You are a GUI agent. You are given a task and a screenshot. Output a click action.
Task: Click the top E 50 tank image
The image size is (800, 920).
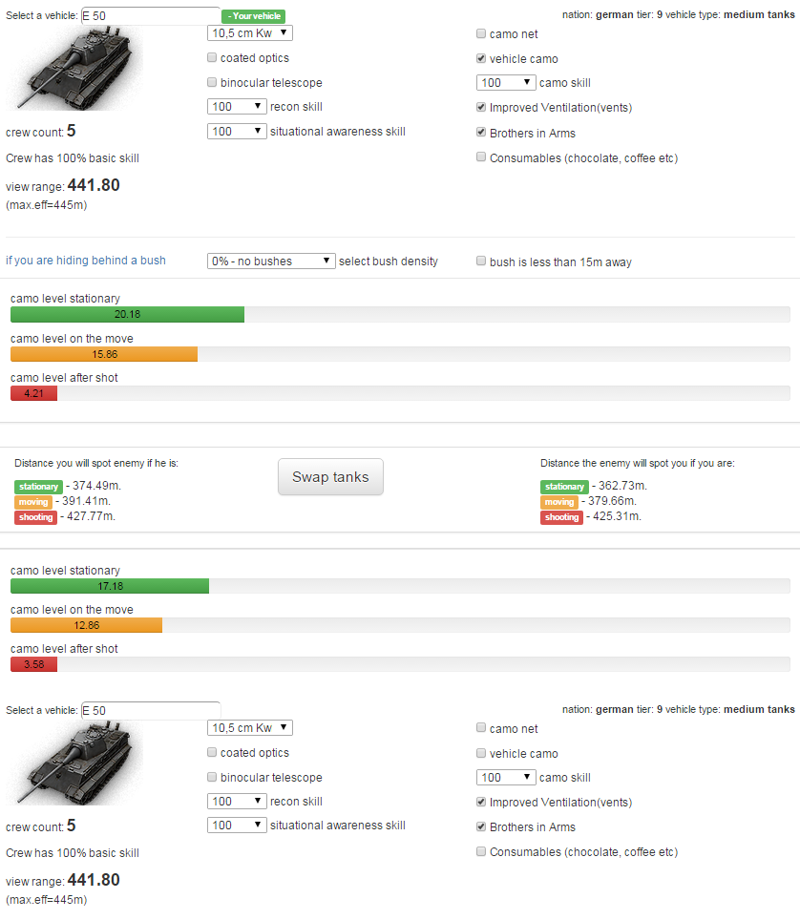click(75, 68)
